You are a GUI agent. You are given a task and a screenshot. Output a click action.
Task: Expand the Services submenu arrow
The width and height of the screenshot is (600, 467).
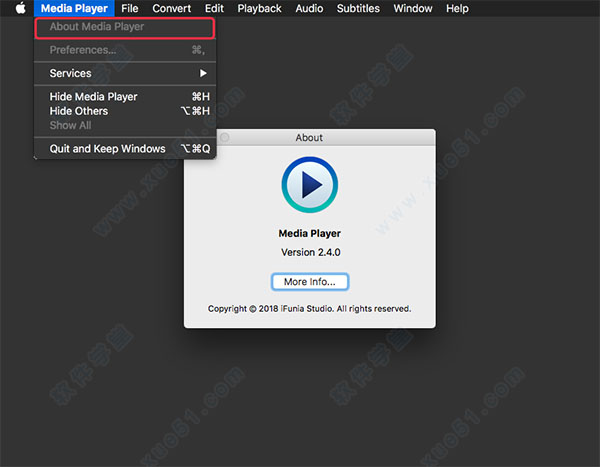tap(203, 73)
